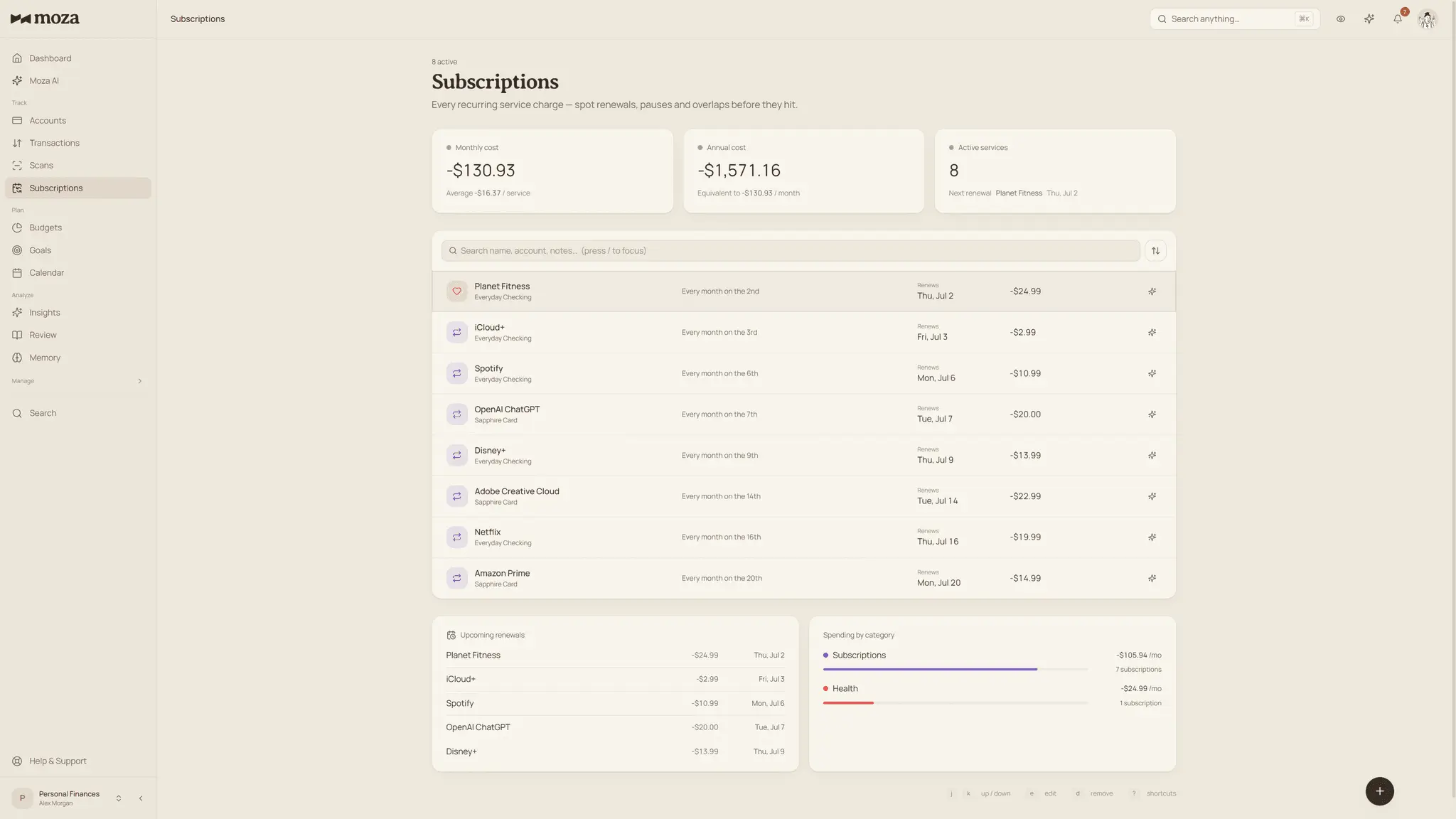
Task: Add subscription with plus button
Action: click(x=1379, y=791)
